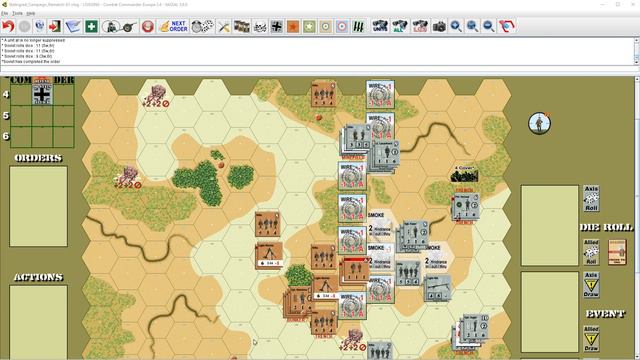Click the Axis cross counter on track row 4
Image resolution: width=640 pixels, height=360 pixels.
click(x=42, y=95)
